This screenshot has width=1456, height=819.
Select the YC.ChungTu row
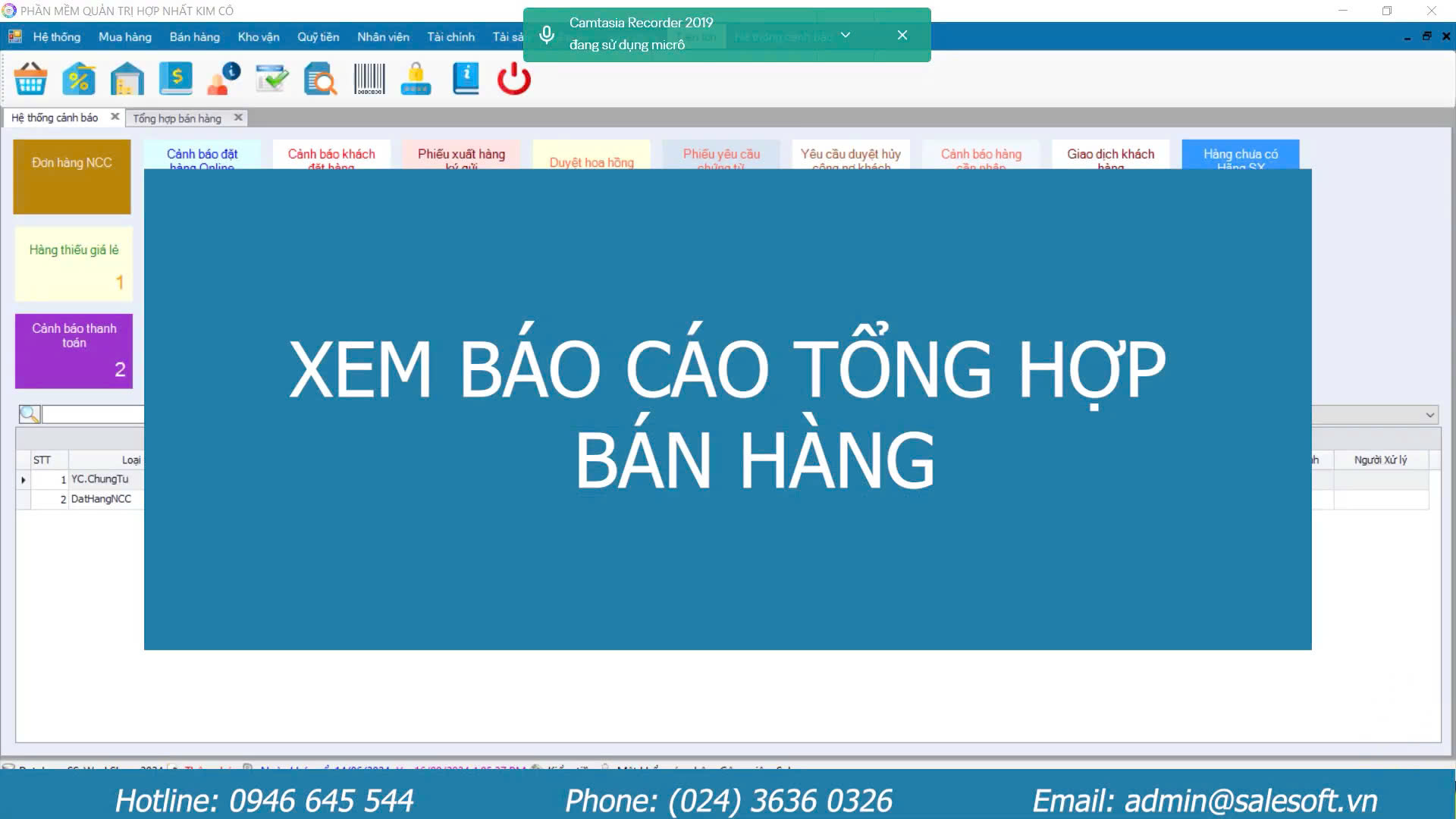80,479
